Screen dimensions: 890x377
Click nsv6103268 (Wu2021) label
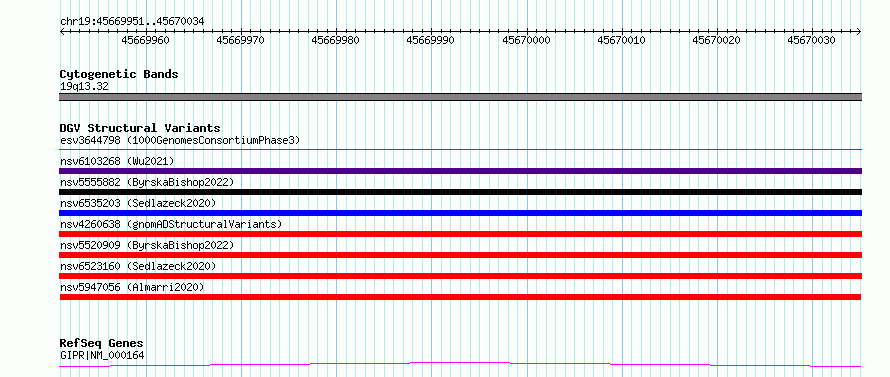[x=117, y=161]
